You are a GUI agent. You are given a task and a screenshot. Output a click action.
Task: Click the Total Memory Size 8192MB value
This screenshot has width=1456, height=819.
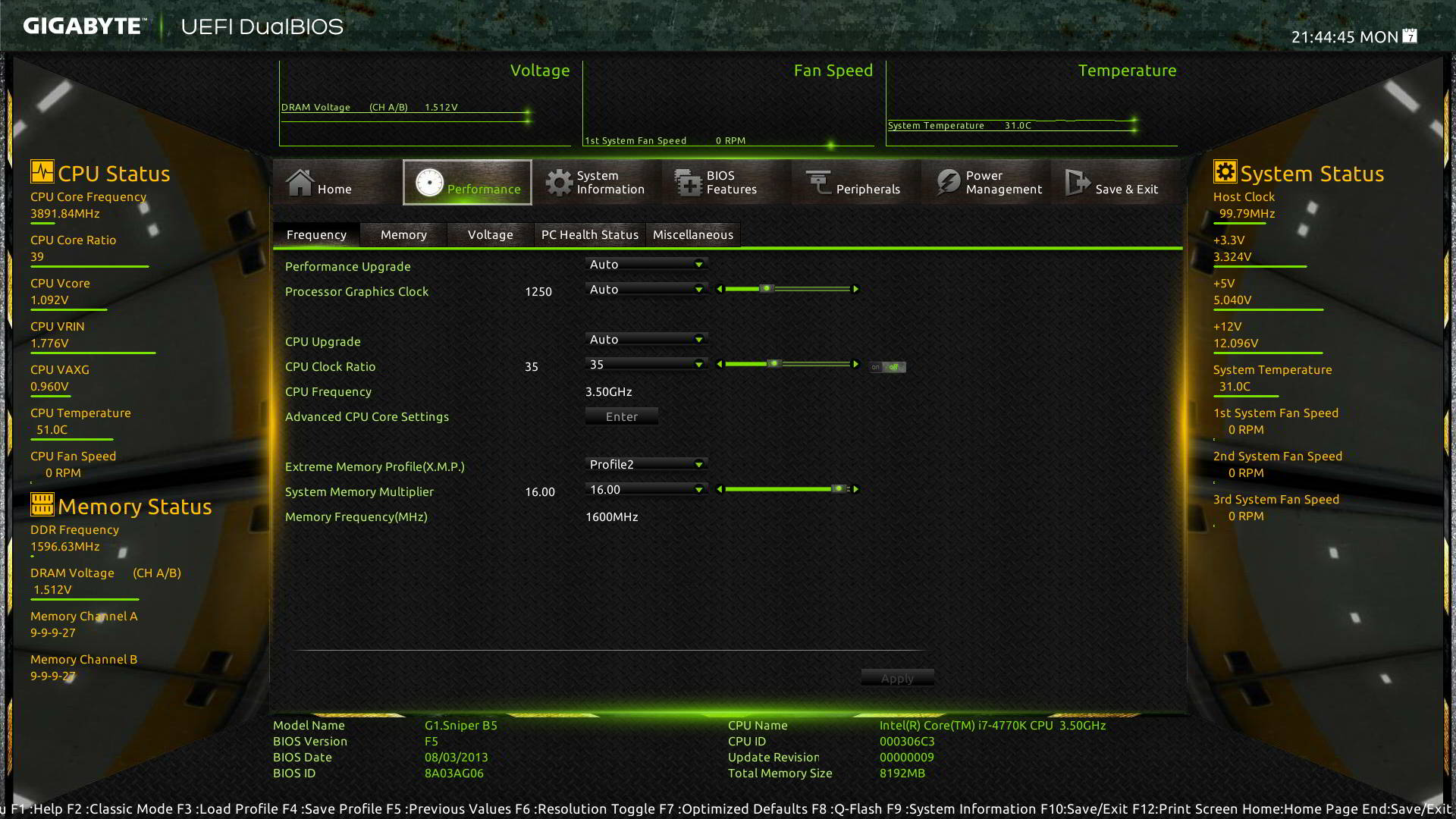(902, 773)
